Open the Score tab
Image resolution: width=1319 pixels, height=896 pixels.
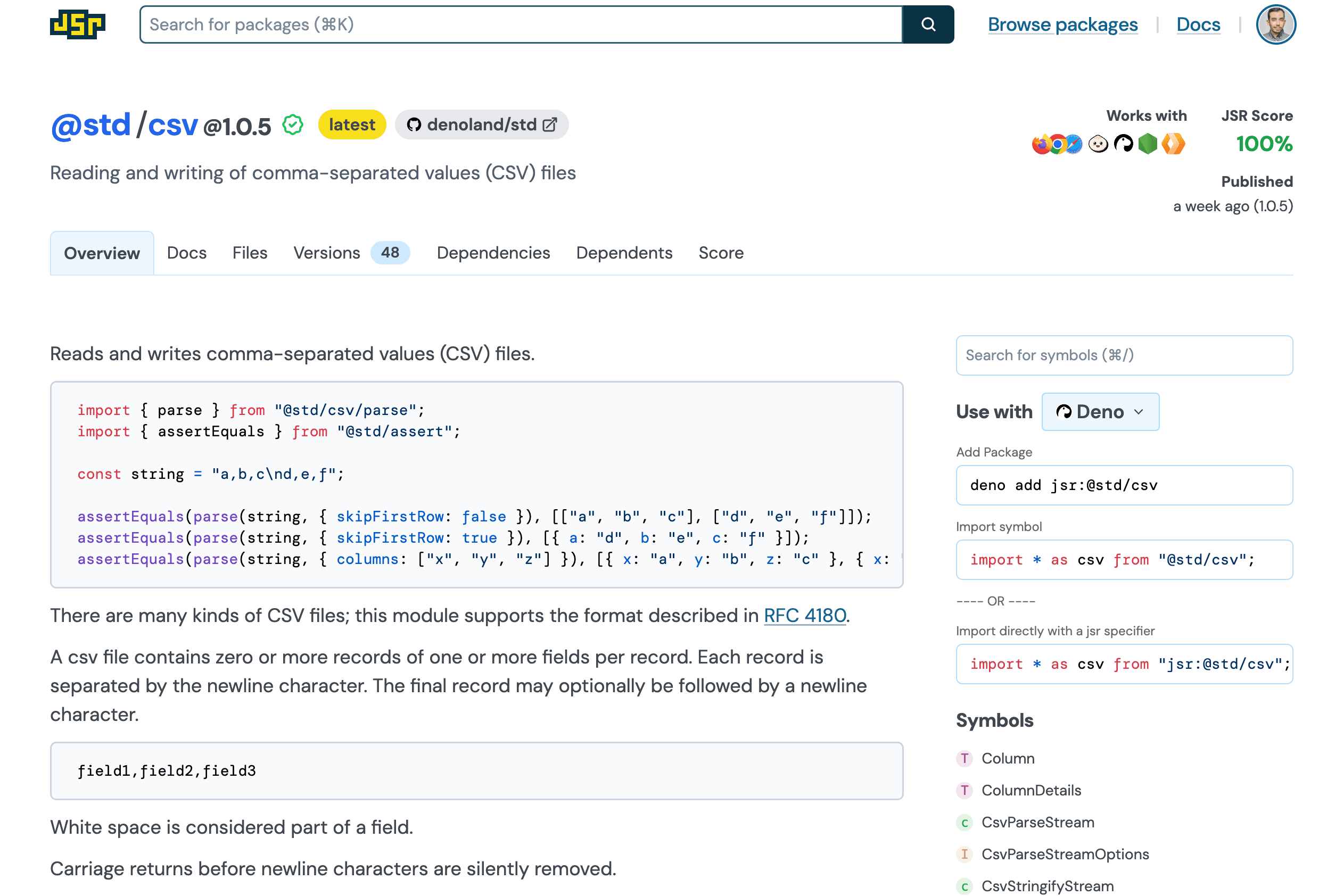pos(721,253)
